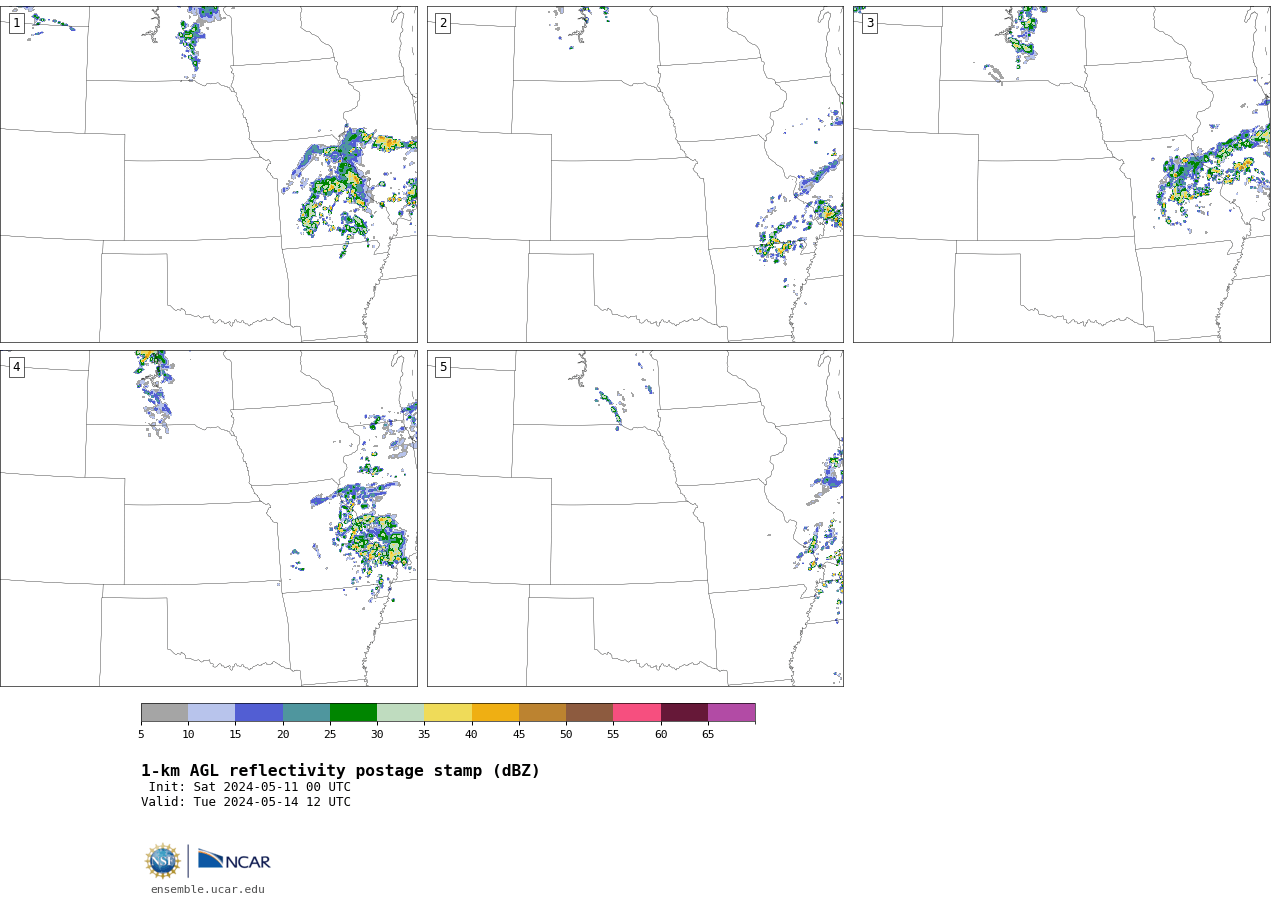Image resolution: width=1280 pixels, height=901 pixels.
Task: Click the light blue 10-15 dBZ swatch
Action: point(211,713)
